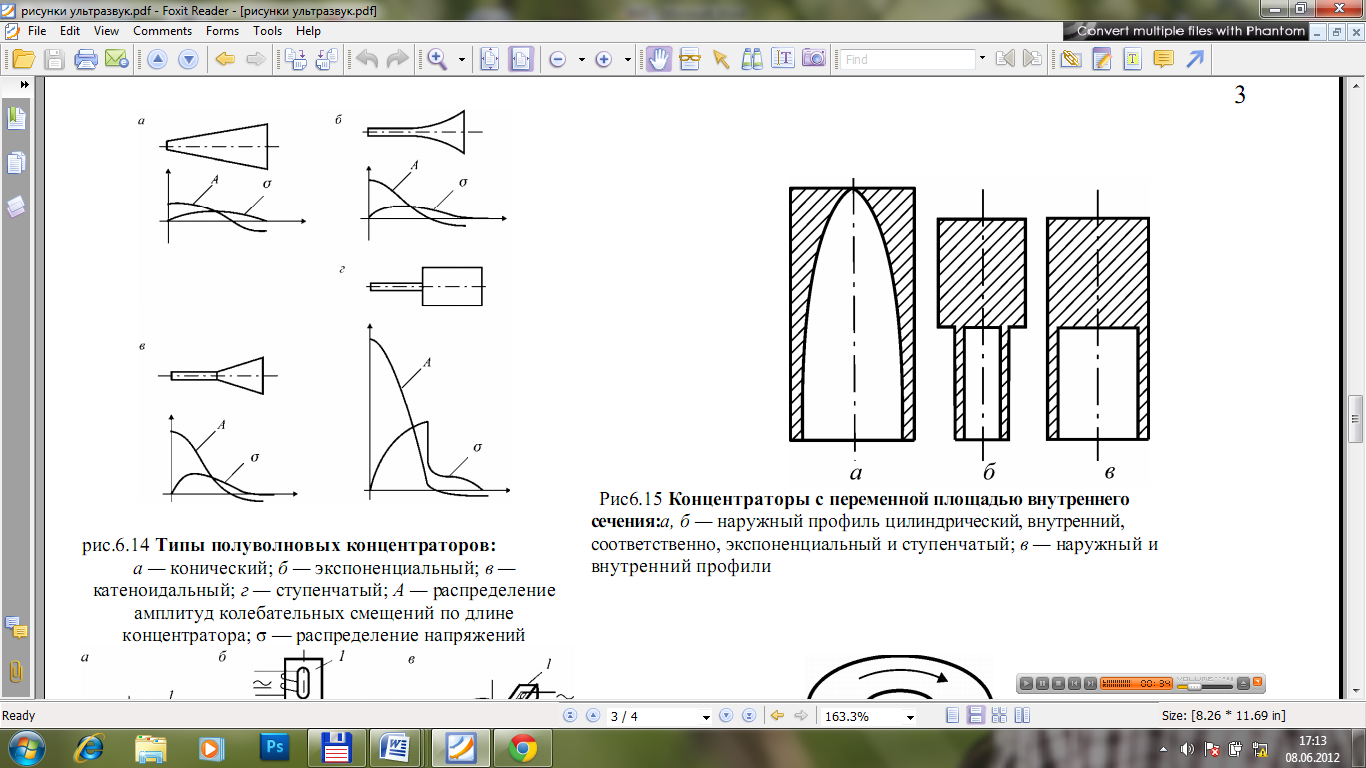Open the Comments panel in left sidebar
Screen dimensions: 1366x768
pos(16,628)
